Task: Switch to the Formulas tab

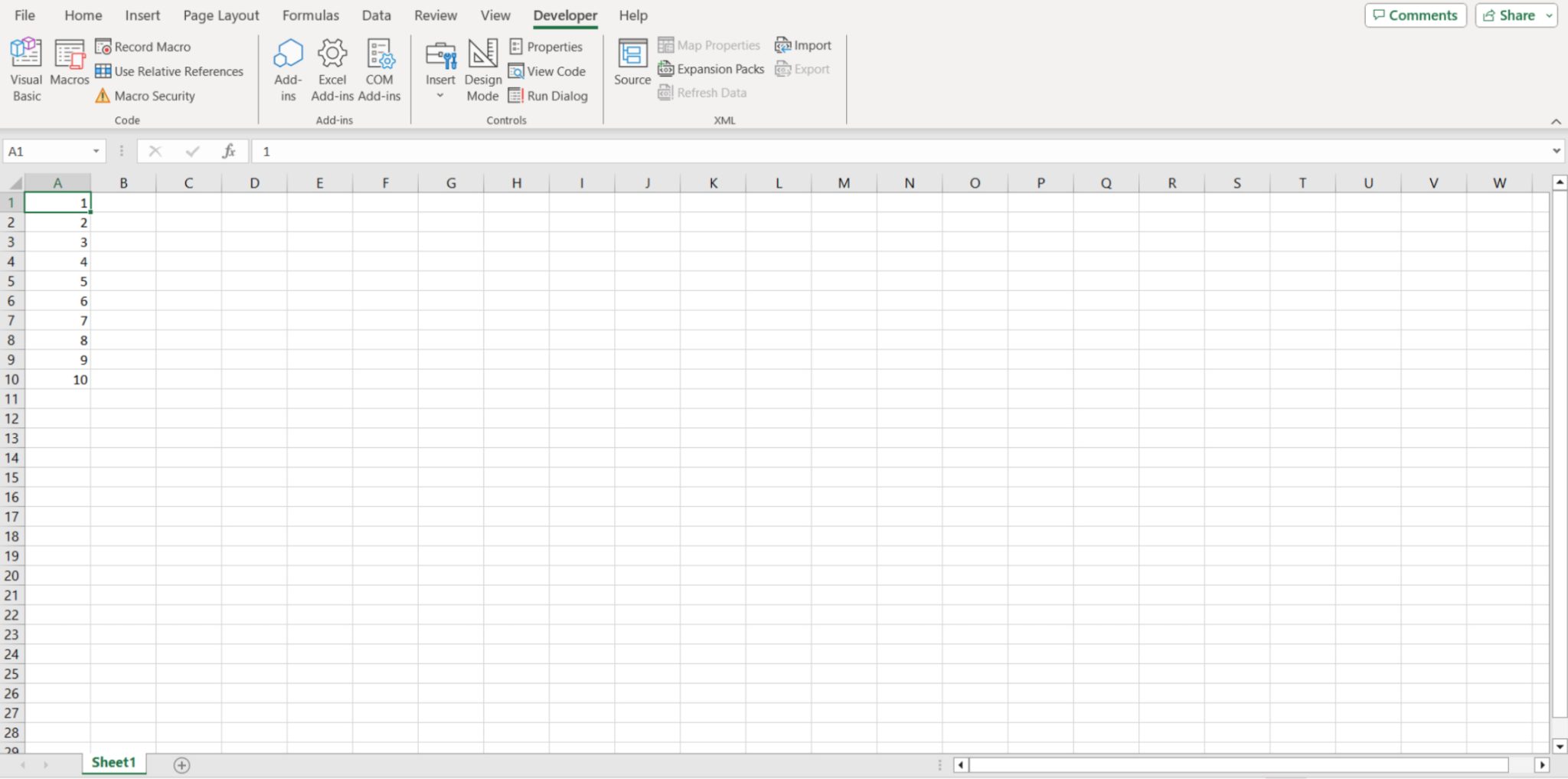Action: coord(310,15)
